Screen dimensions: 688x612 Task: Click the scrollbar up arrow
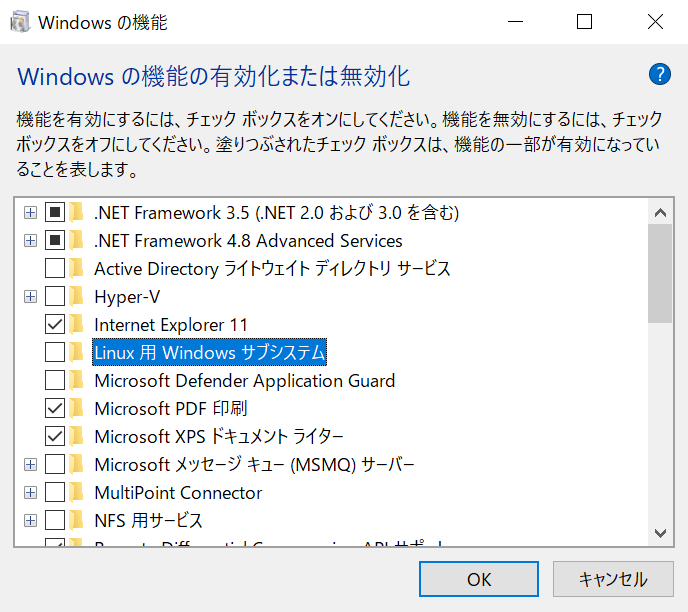click(660, 213)
